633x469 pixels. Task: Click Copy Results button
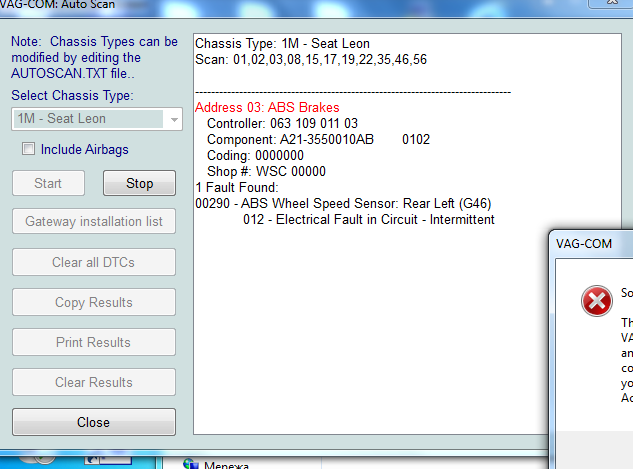94,302
